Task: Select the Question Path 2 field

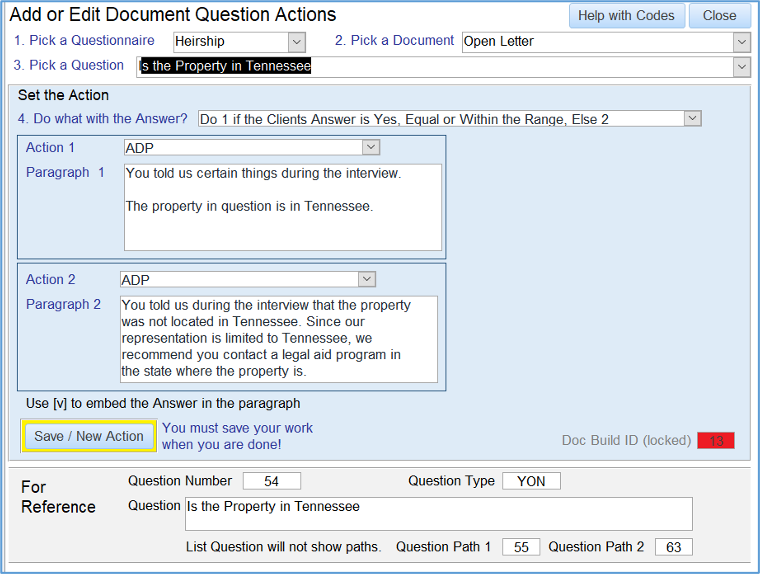Action: pyautogui.click(x=673, y=547)
